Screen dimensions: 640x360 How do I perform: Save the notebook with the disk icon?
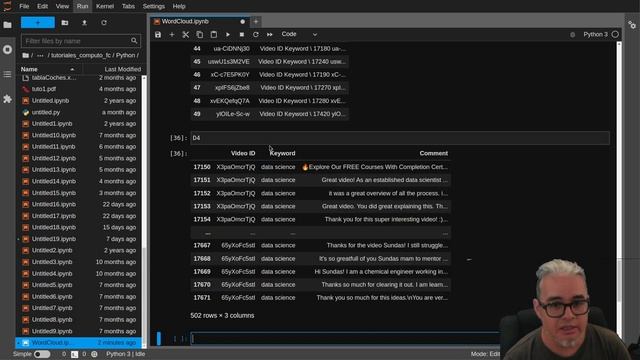(x=158, y=35)
